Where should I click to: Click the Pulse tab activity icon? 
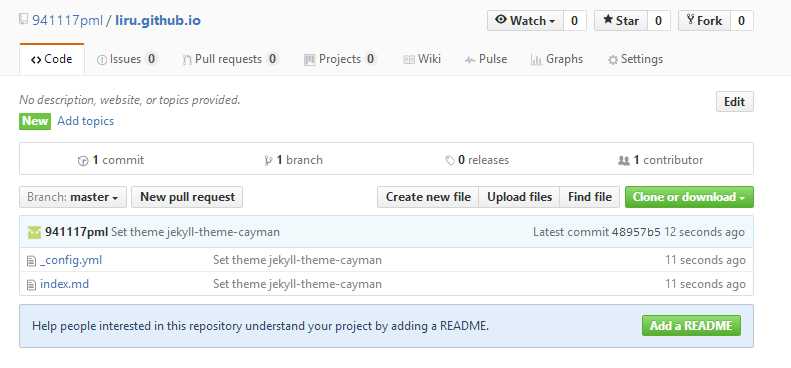[x=470, y=60]
